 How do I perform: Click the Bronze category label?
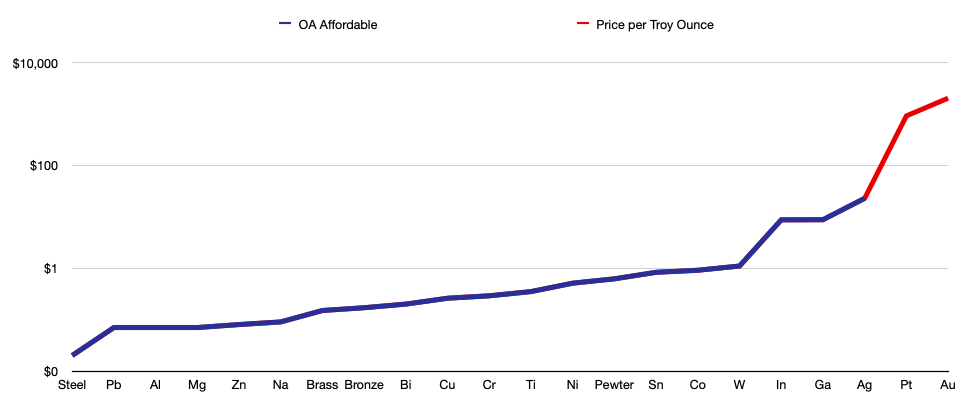[x=364, y=385]
